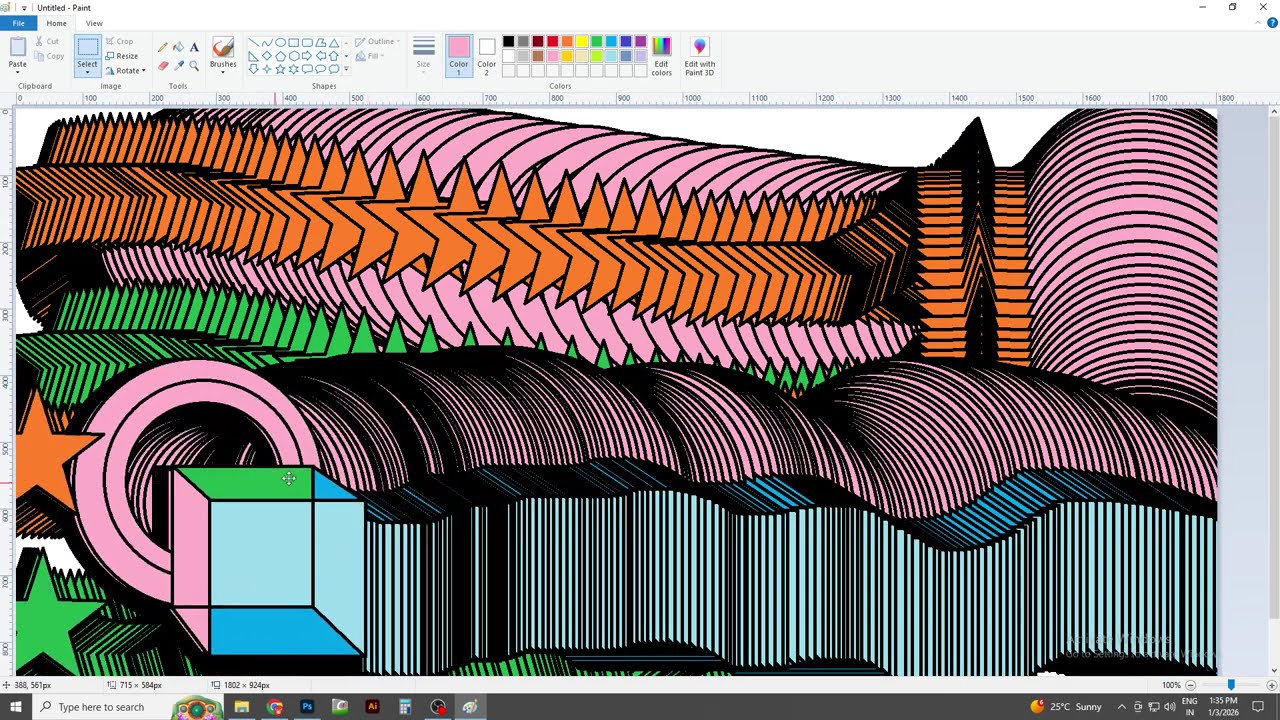Screen dimensions: 1280x720
Task: Click the Paste clipboard icon
Action: pos(18,47)
